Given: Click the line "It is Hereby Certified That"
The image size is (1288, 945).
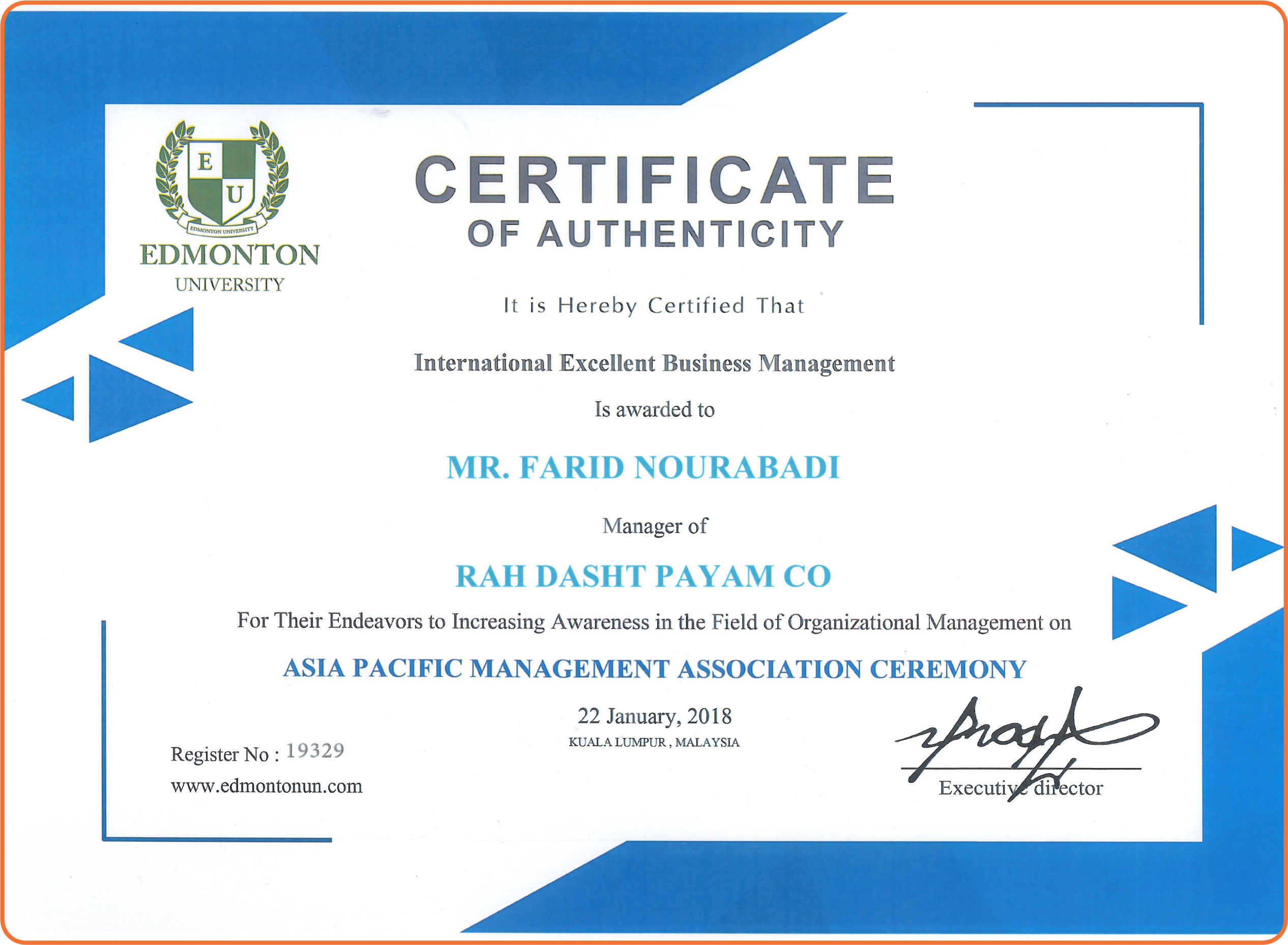Looking at the screenshot, I should 654,306.
